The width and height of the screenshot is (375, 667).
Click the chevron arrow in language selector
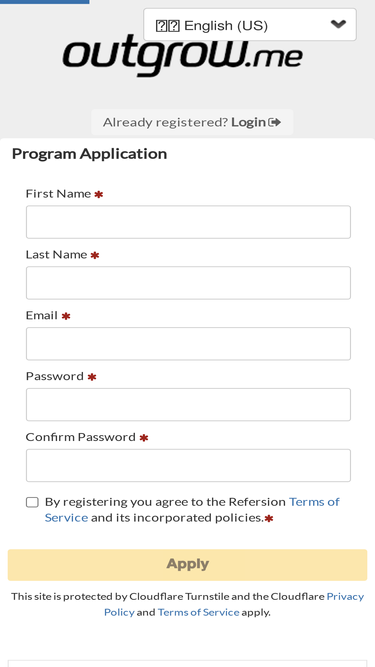coord(338,24)
